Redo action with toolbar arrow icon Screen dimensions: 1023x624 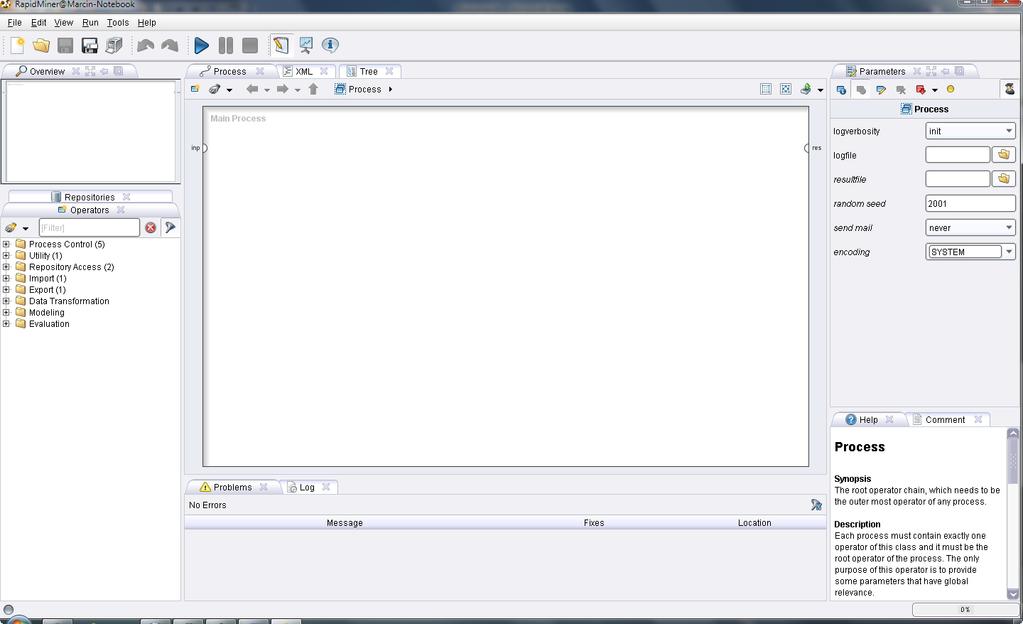point(170,45)
